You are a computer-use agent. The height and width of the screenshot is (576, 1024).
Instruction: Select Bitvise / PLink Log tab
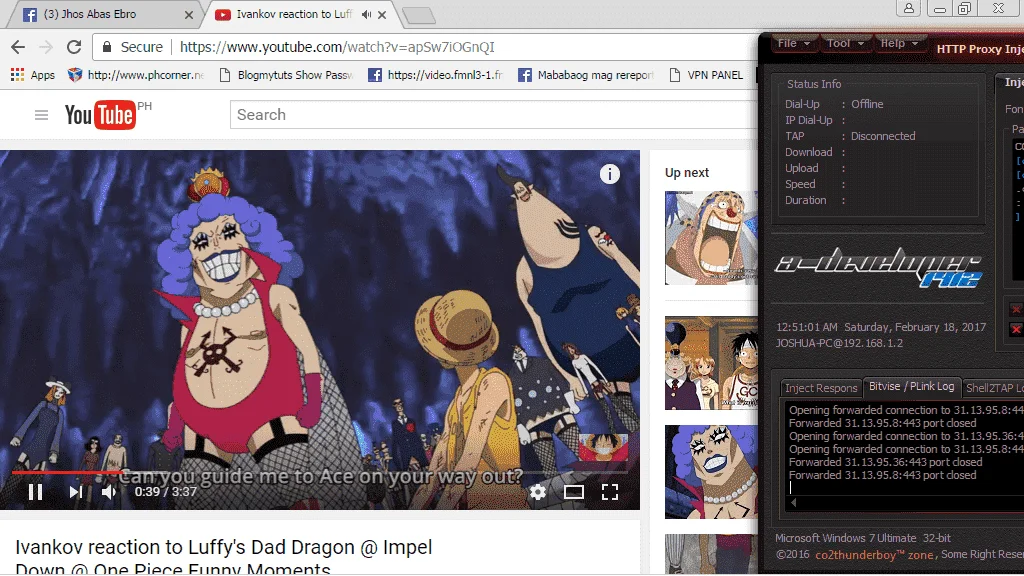point(912,387)
